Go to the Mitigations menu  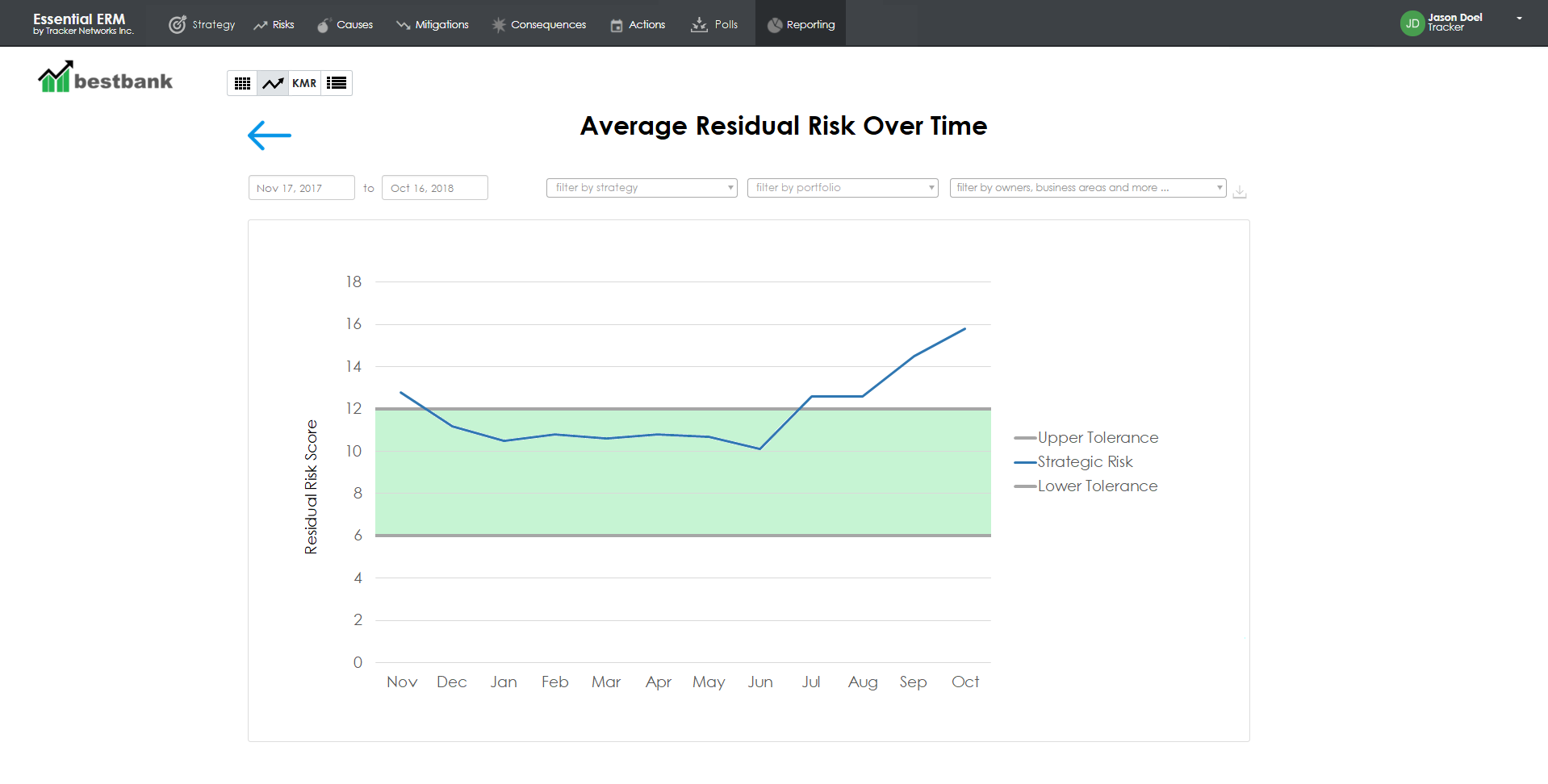click(433, 24)
